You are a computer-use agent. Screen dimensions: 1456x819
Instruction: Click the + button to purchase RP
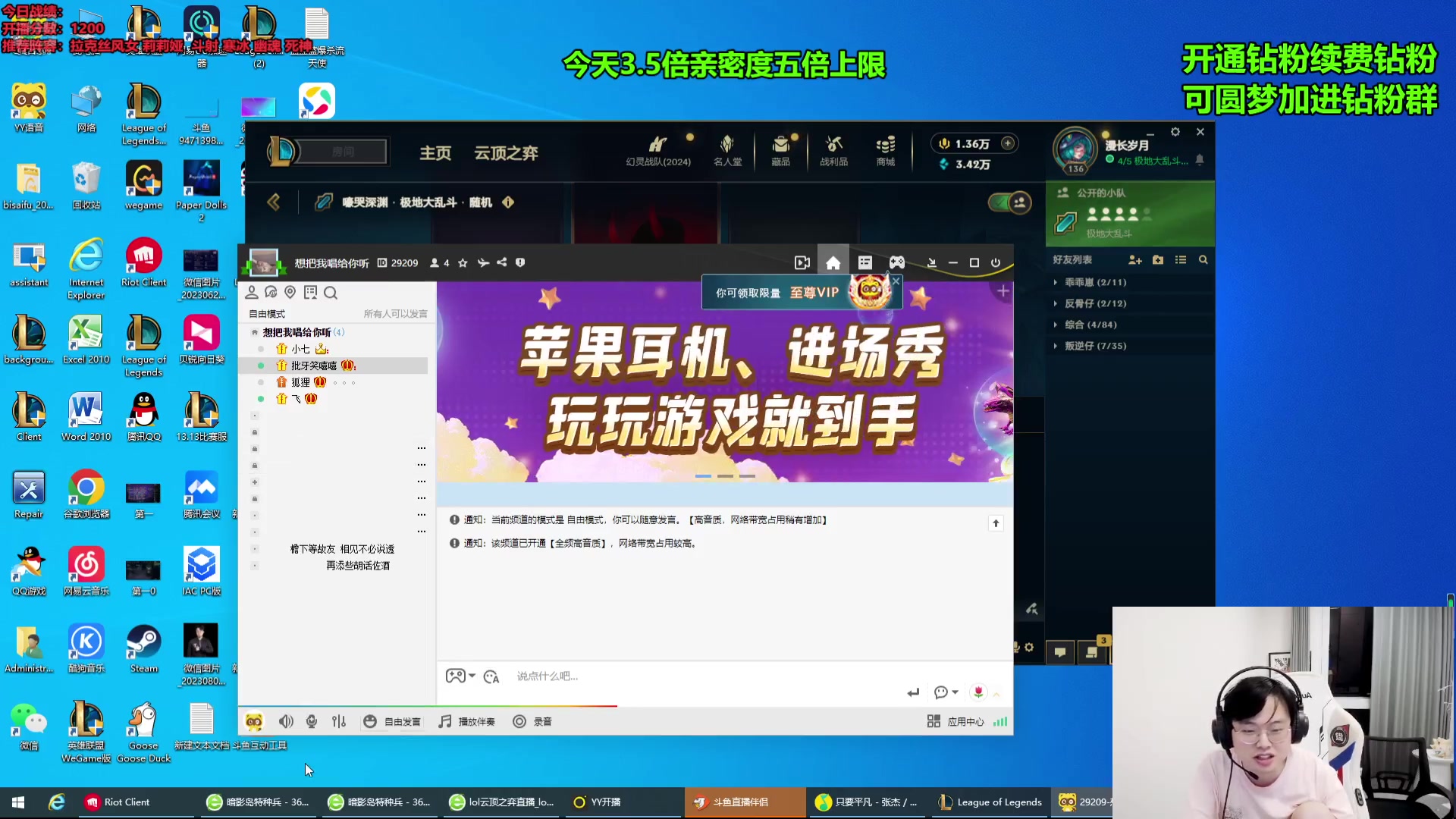pyautogui.click(x=1007, y=143)
